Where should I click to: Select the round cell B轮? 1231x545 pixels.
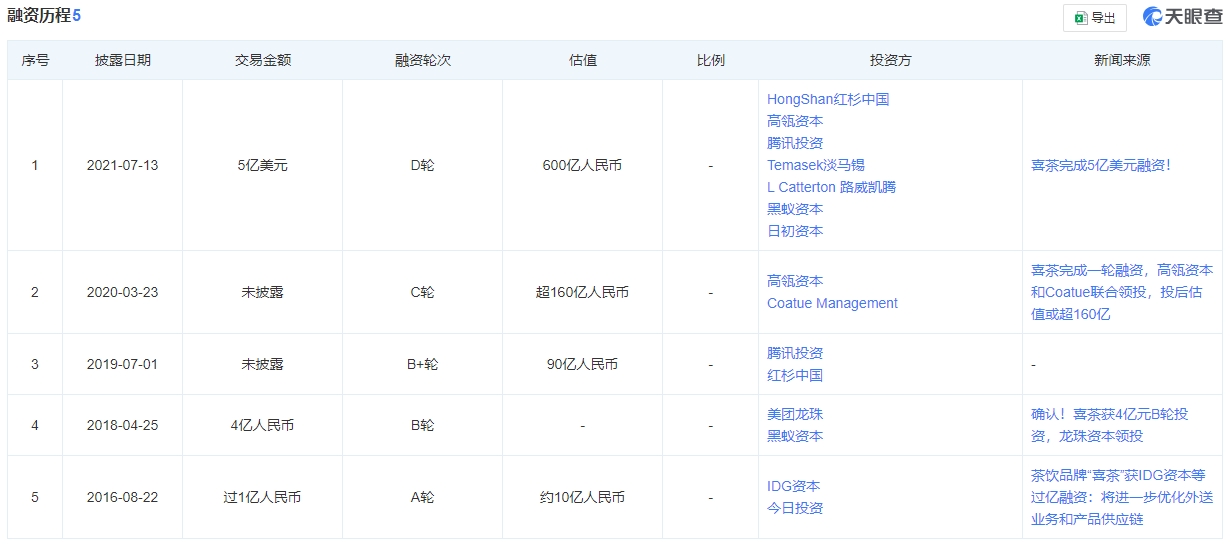(423, 425)
